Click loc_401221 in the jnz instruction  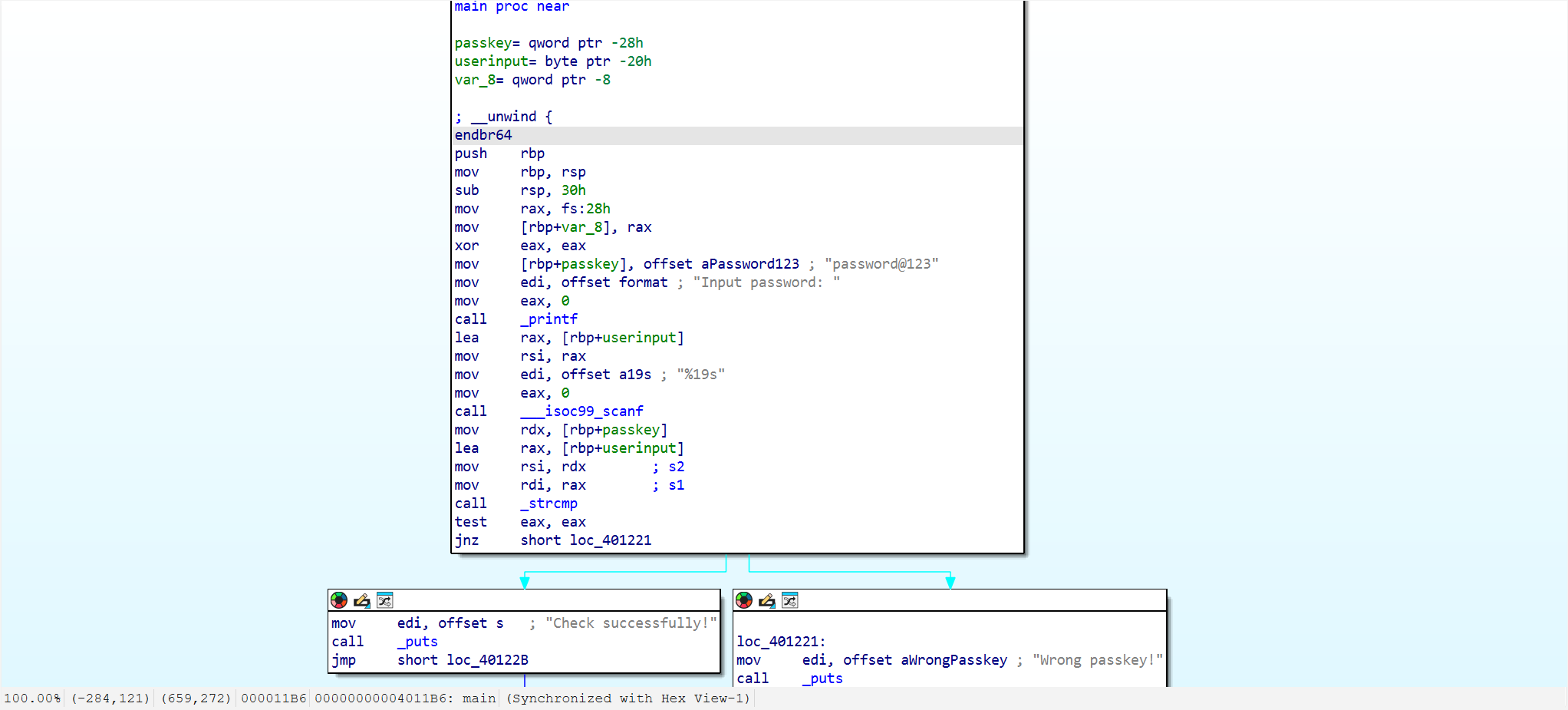[610, 540]
